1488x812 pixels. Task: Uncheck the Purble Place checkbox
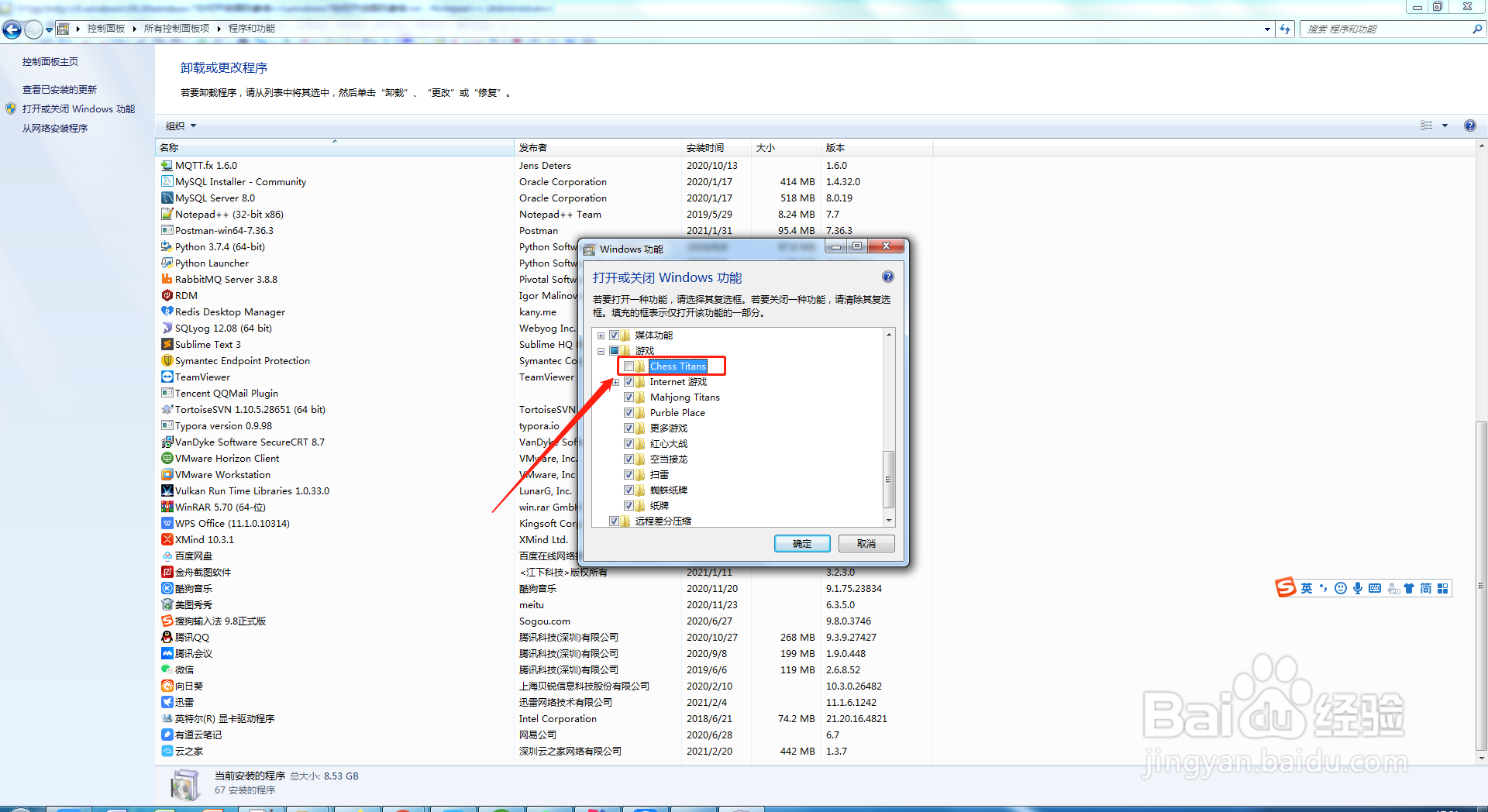coord(629,413)
